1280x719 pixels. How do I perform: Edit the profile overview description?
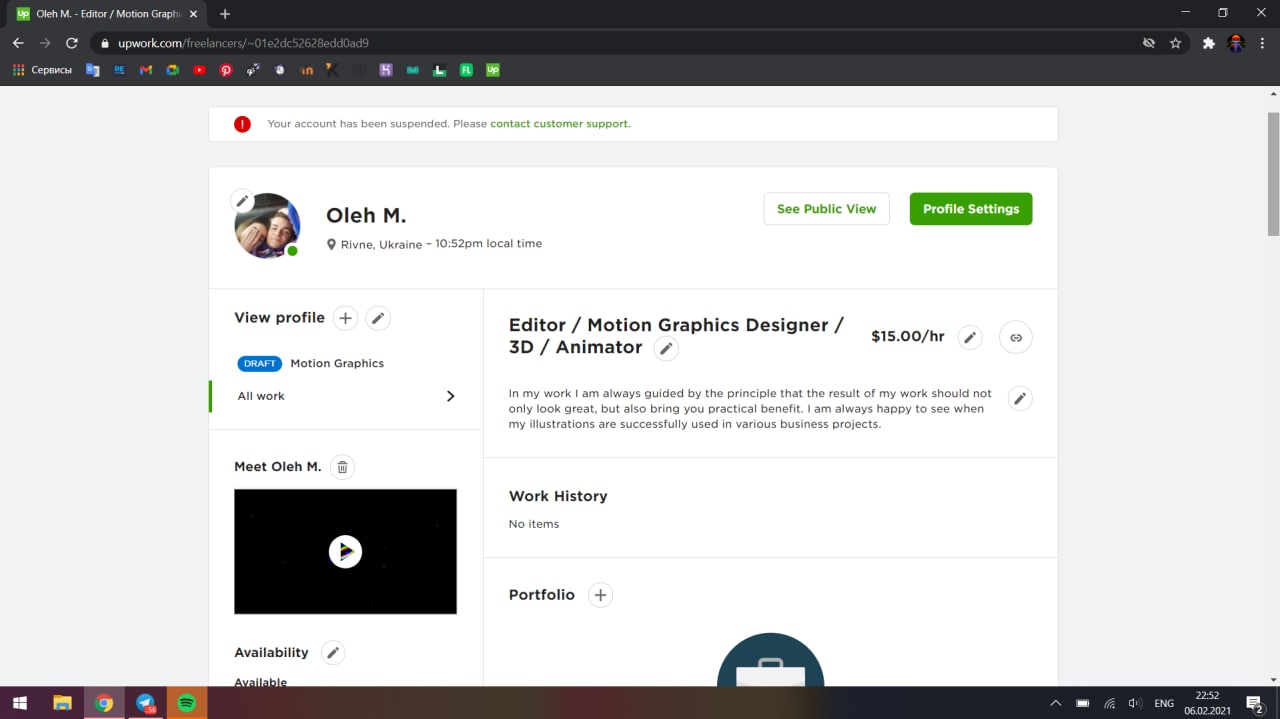[x=1019, y=398]
